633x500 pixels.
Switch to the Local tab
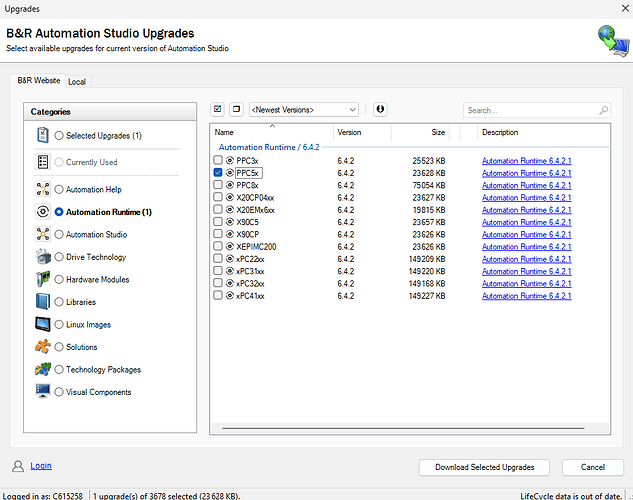(x=77, y=82)
